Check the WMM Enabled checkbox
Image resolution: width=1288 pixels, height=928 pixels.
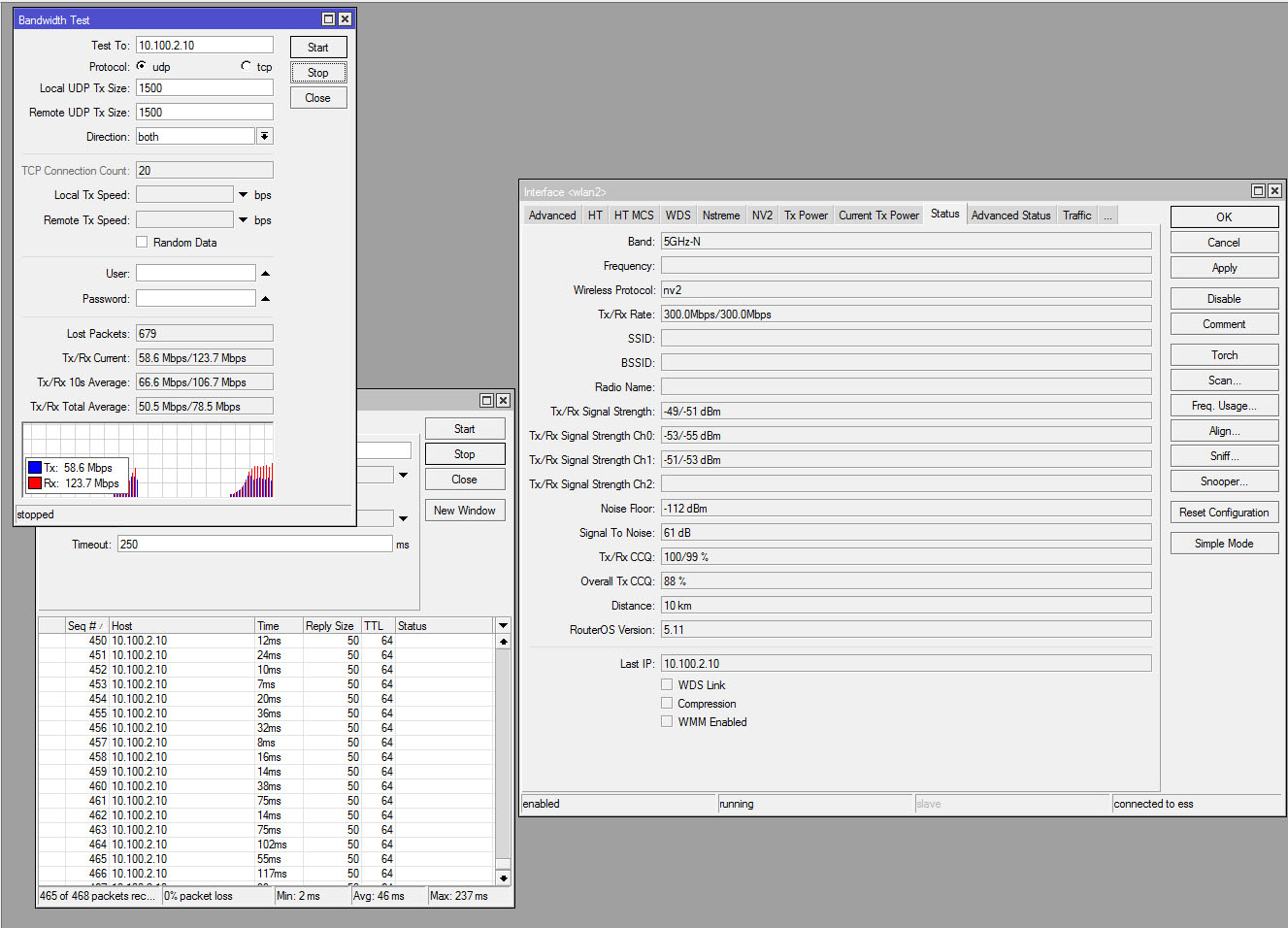[667, 721]
